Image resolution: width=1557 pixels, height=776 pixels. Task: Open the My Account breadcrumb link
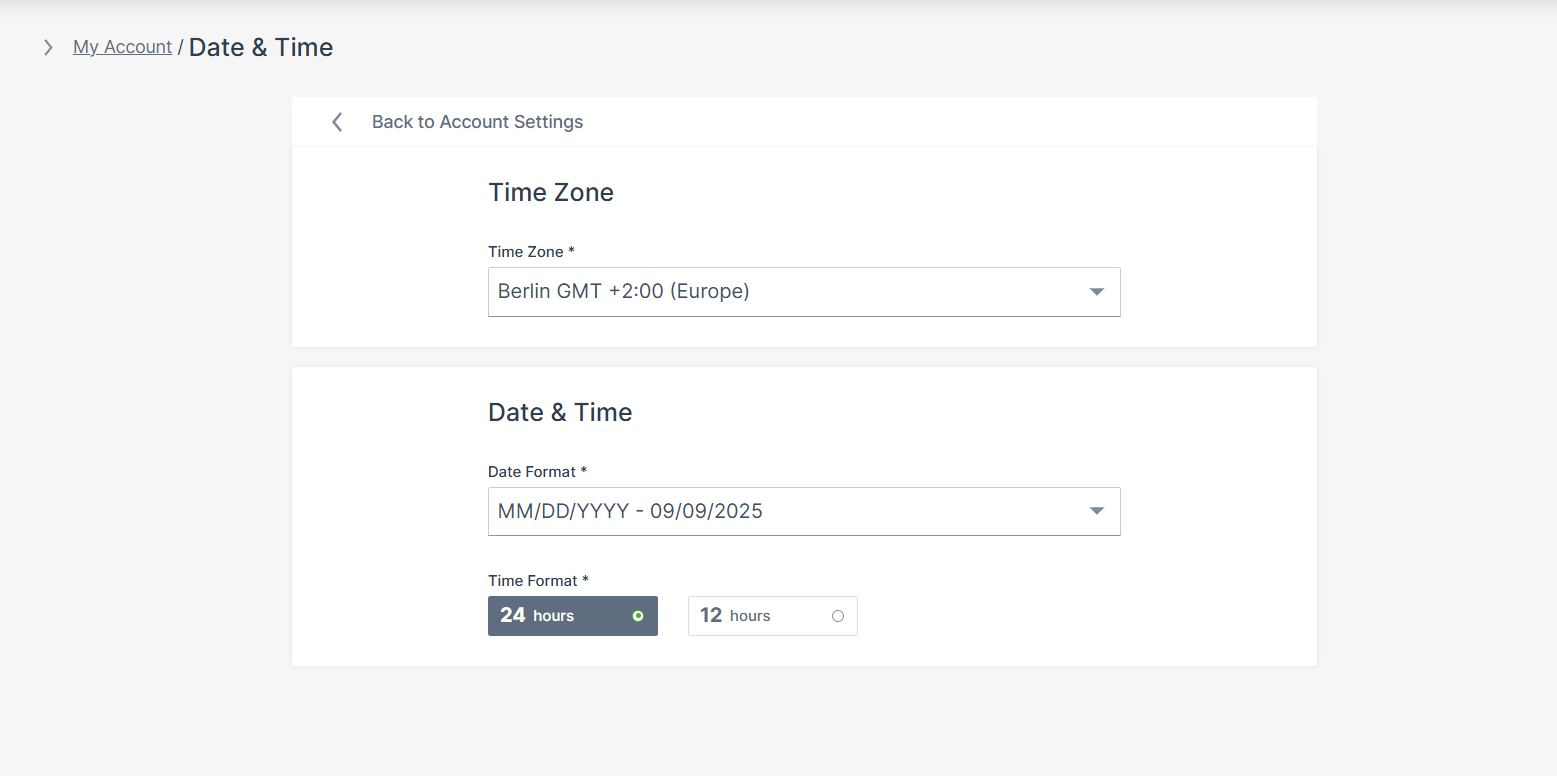(122, 47)
